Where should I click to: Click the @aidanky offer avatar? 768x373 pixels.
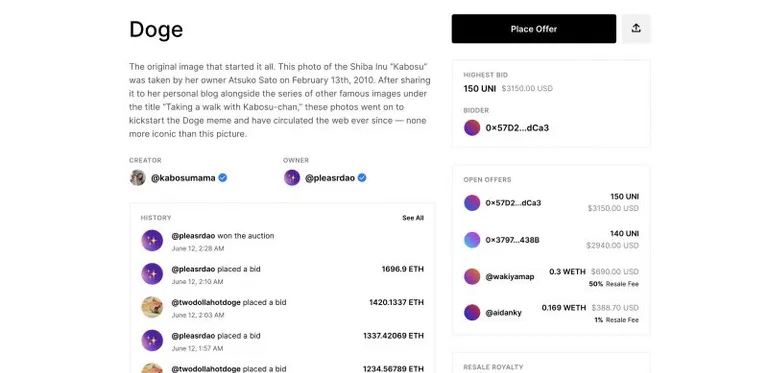tap(472, 312)
